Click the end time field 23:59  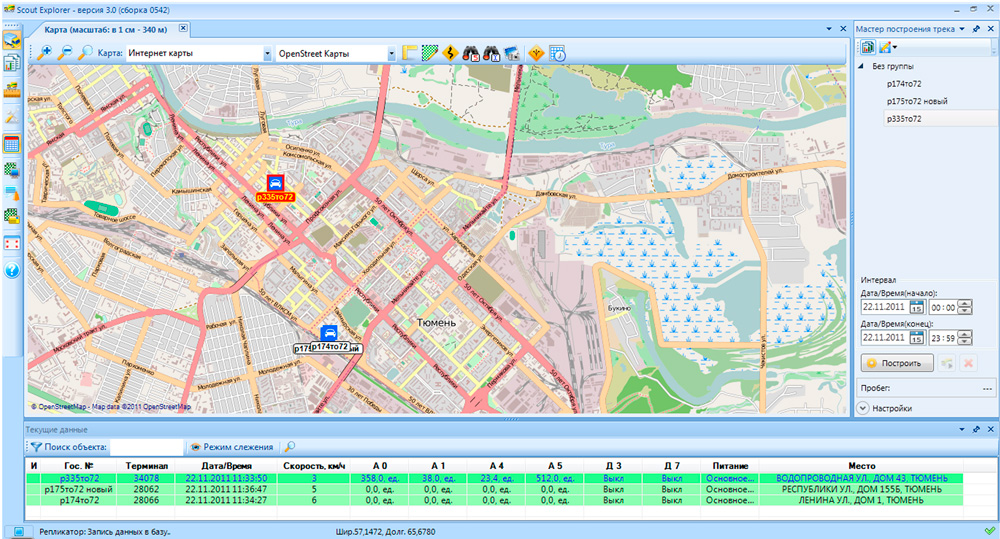point(944,338)
